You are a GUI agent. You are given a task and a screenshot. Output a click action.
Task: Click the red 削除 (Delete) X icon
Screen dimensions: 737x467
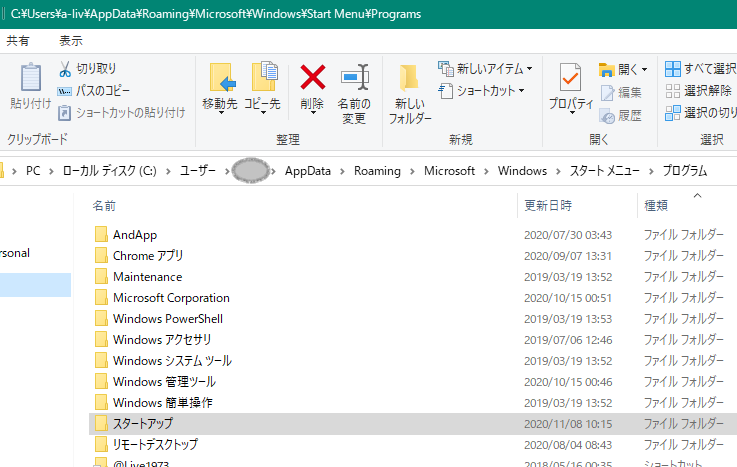click(x=313, y=77)
